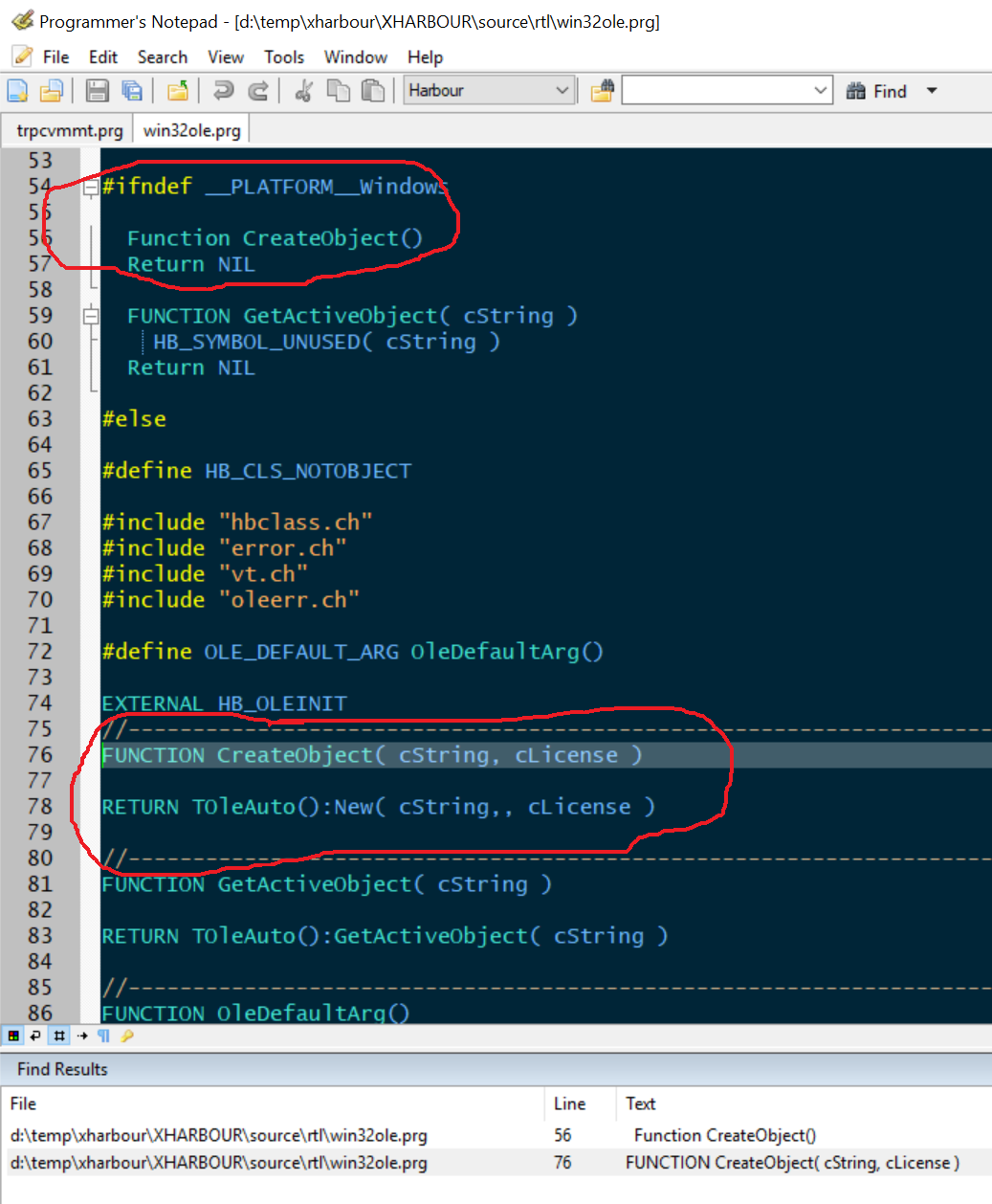
Task: Click line number 63 in the margin
Action: coord(40,419)
